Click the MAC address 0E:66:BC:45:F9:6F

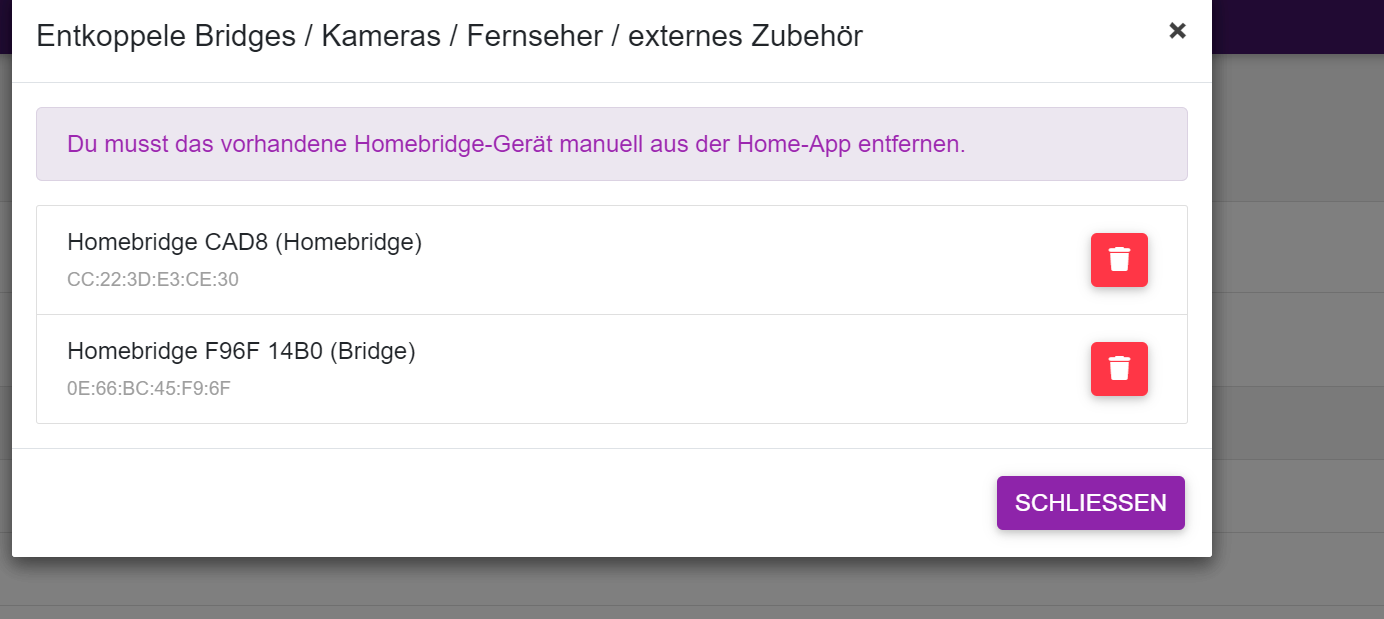[149, 389]
